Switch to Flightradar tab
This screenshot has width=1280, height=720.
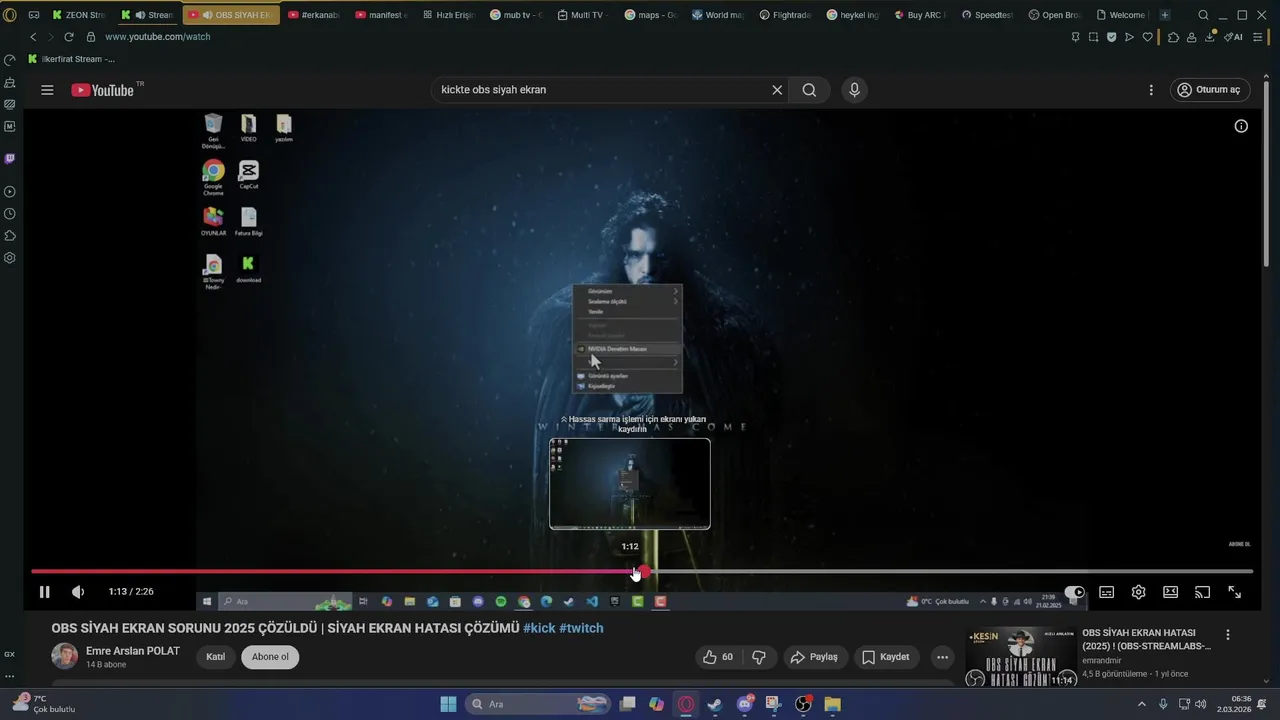785,15
